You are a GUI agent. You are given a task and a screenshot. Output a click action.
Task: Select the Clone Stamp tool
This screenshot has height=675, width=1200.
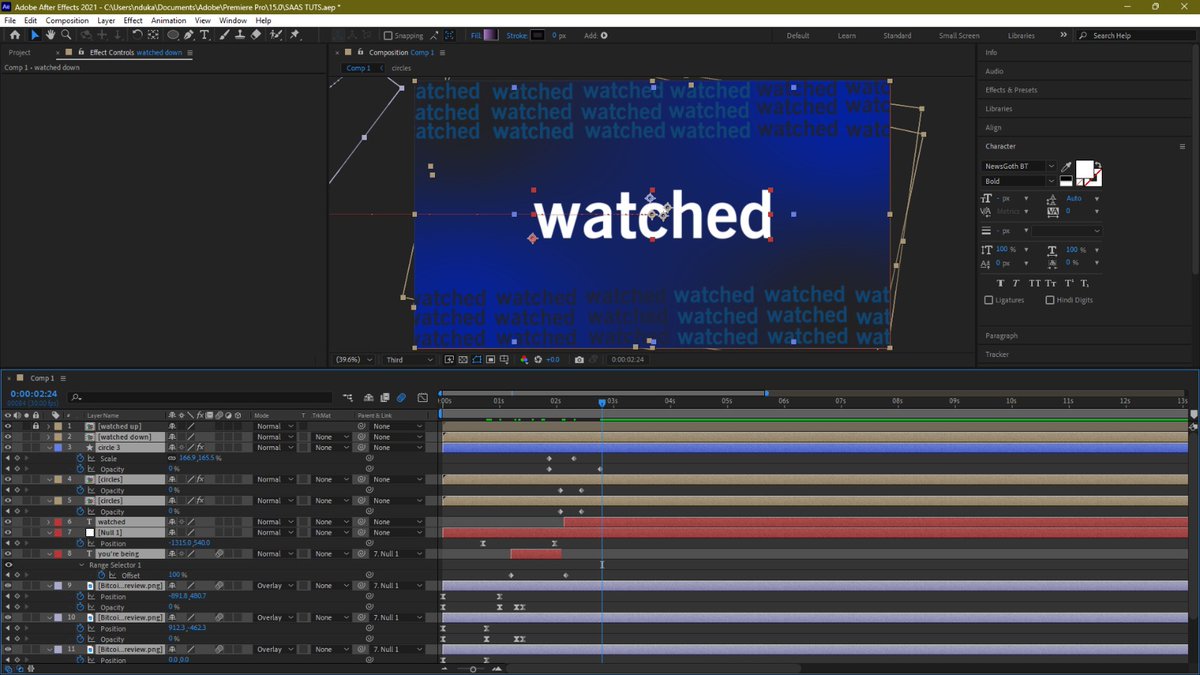coord(240,35)
